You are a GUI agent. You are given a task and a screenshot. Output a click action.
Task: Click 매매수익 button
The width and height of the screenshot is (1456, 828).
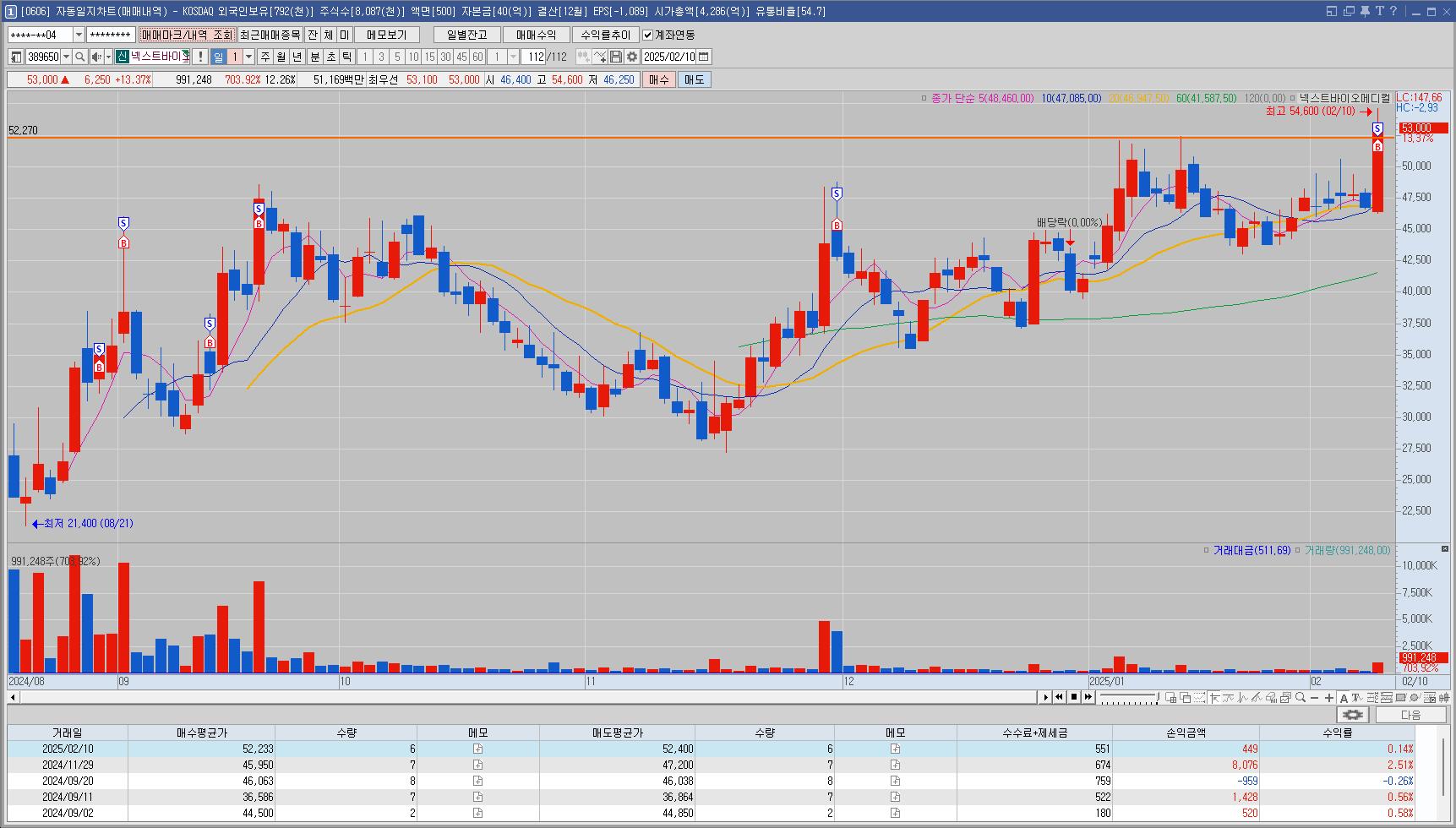tap(537, 35)
